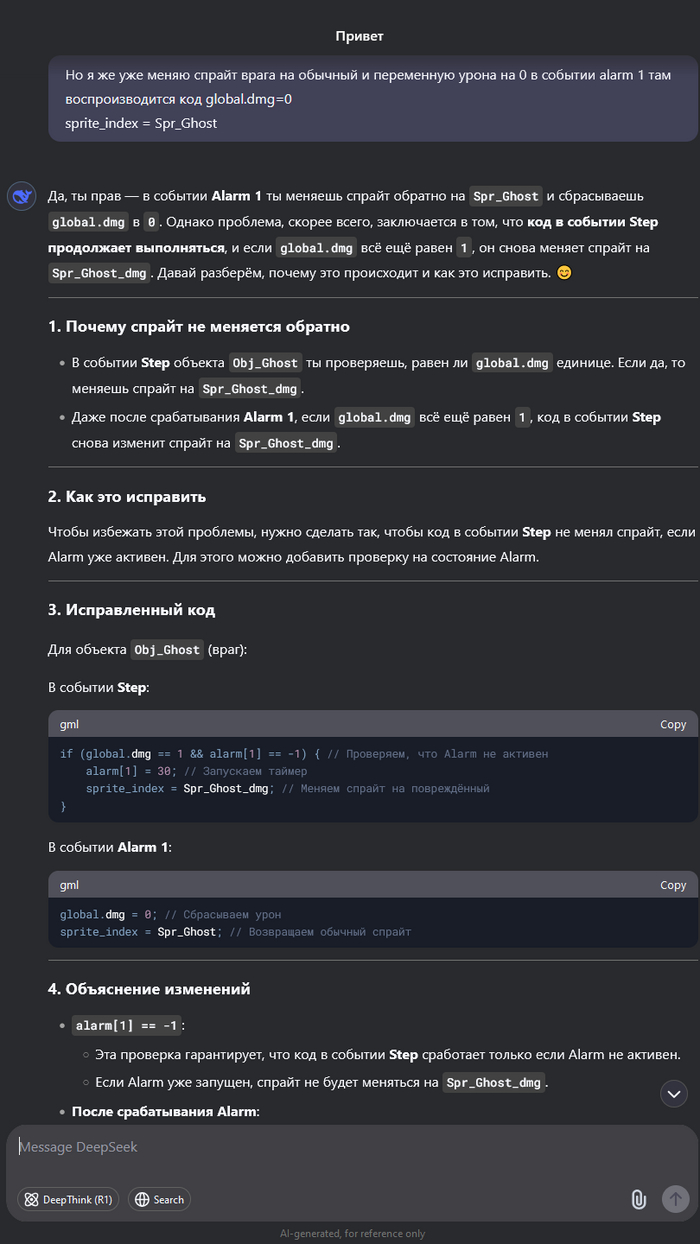
Task: Click the "AI-generated, for reference only" disclaimer
Action: [352, 1233]
